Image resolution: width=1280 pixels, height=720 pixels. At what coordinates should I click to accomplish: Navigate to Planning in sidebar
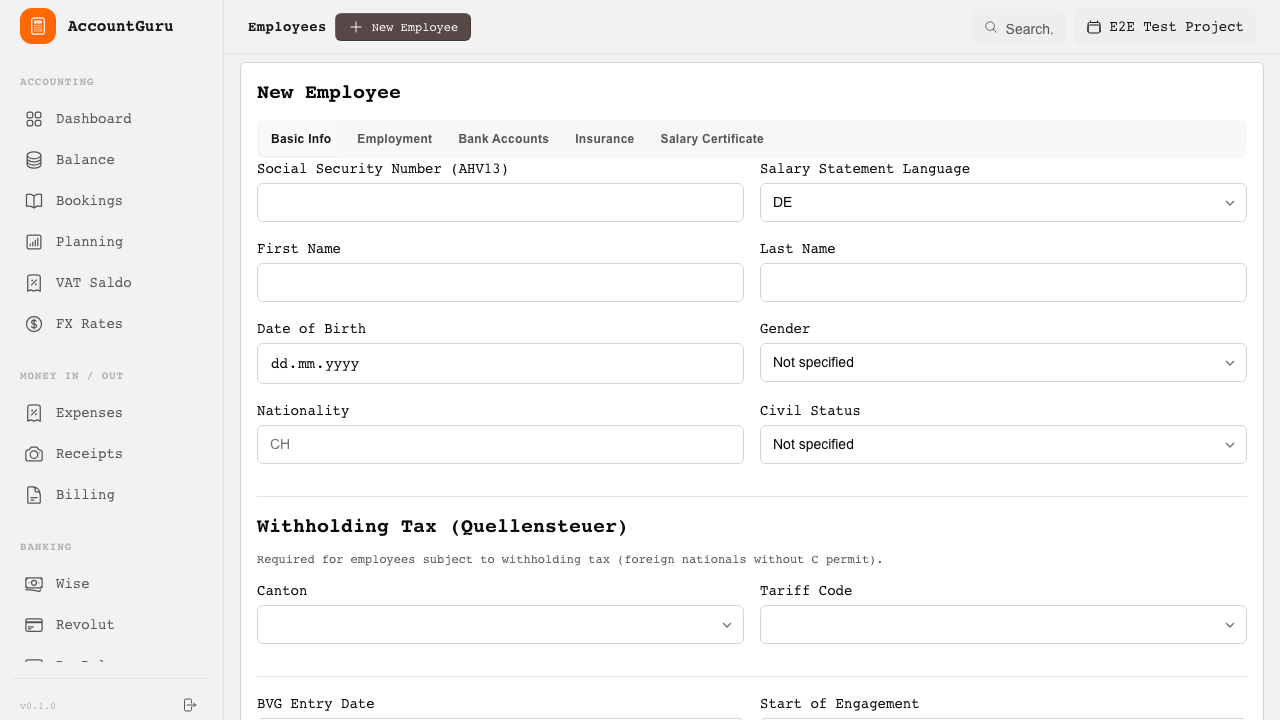coord(89,242)
